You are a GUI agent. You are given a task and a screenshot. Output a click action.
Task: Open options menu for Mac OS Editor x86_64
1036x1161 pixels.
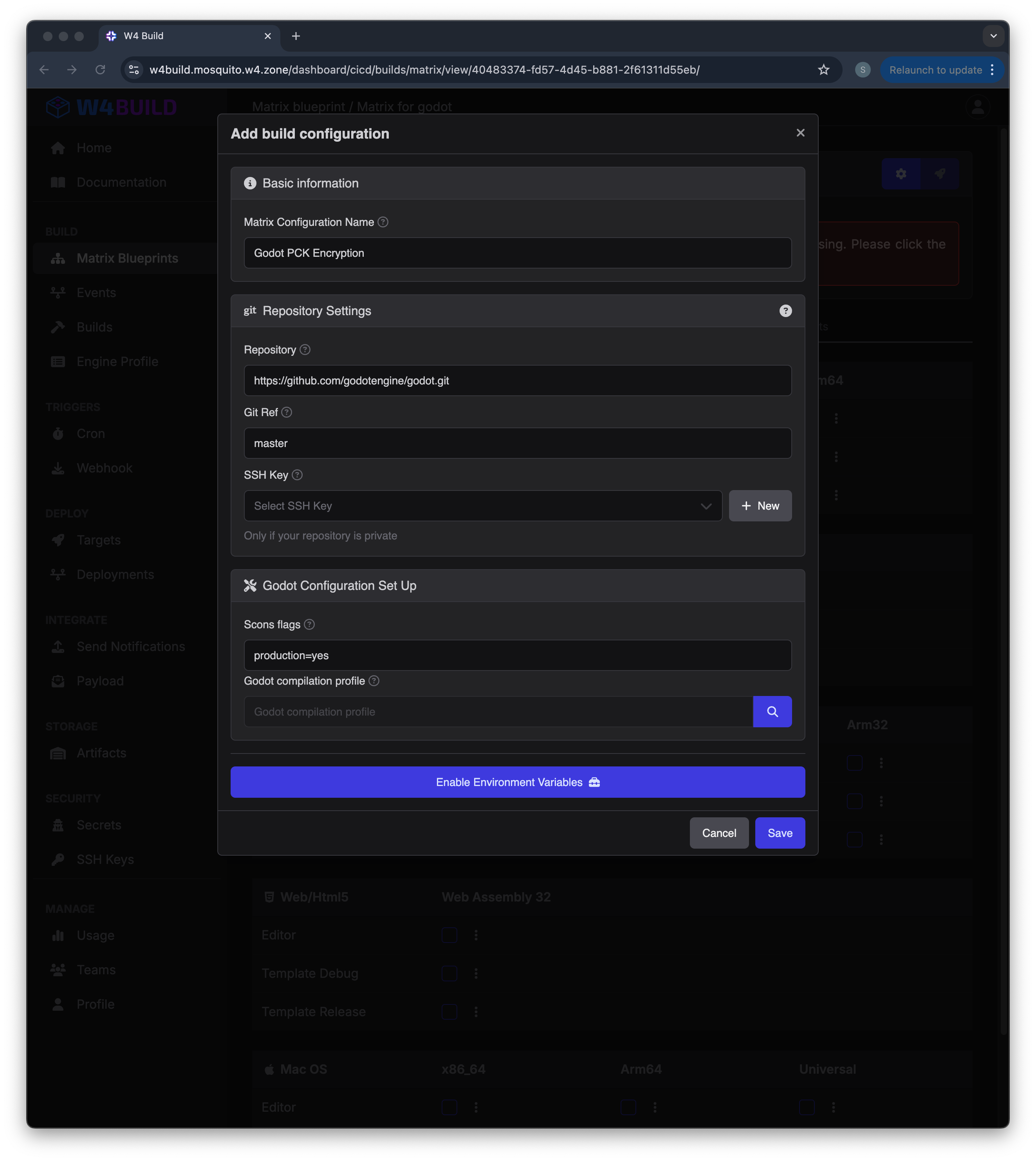[476, 1107]
